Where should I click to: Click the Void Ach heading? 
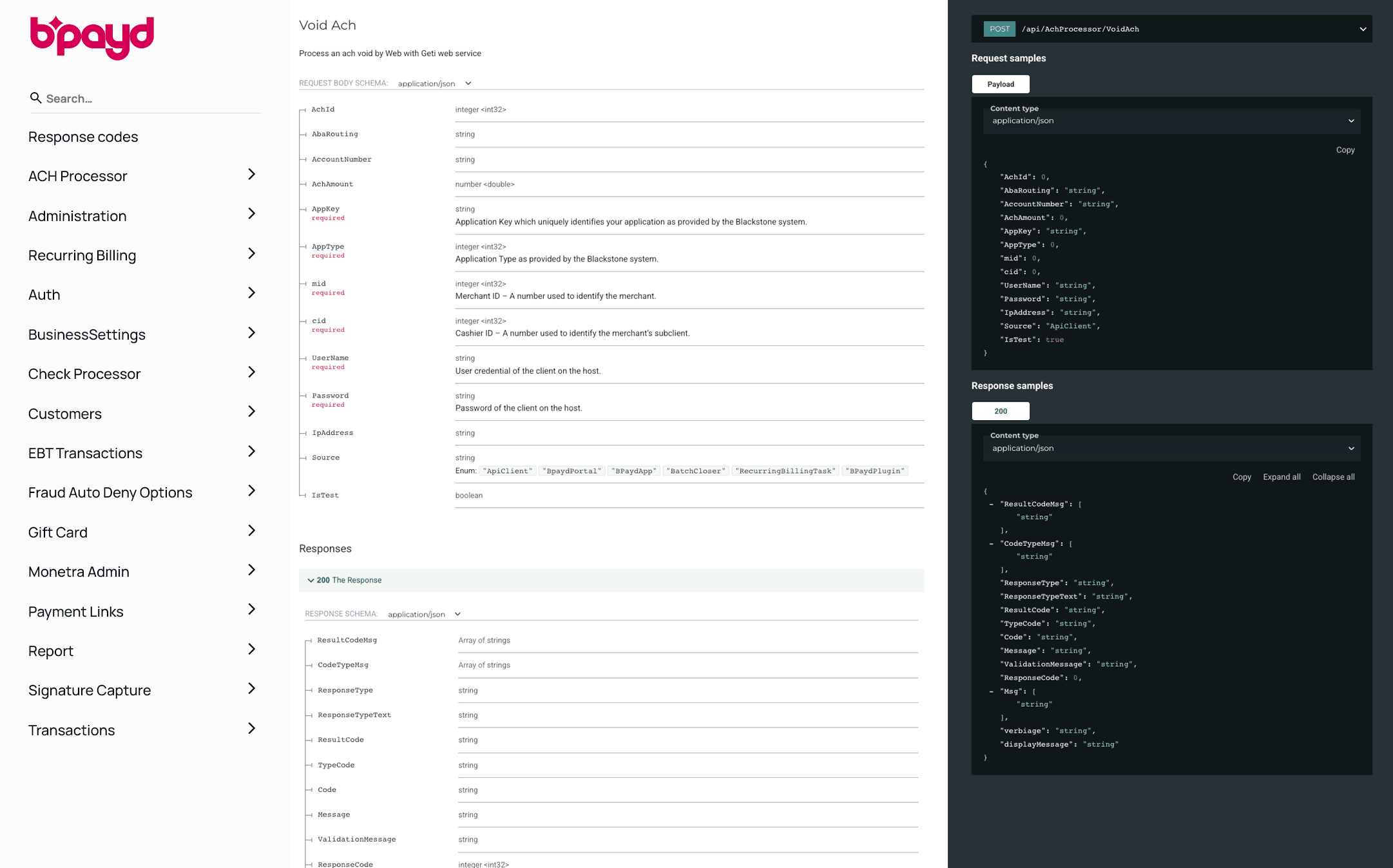[x=327, y=25]
